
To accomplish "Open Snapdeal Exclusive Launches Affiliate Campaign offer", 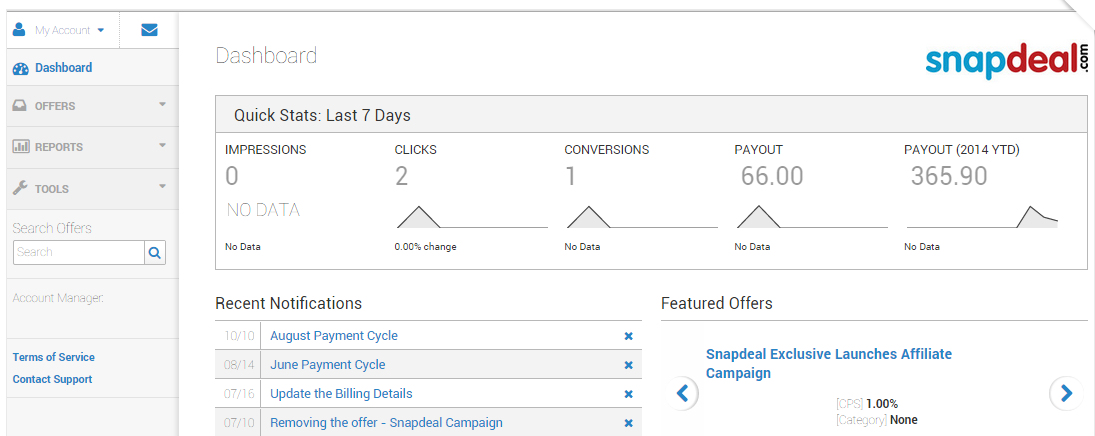I will [828, 363].
